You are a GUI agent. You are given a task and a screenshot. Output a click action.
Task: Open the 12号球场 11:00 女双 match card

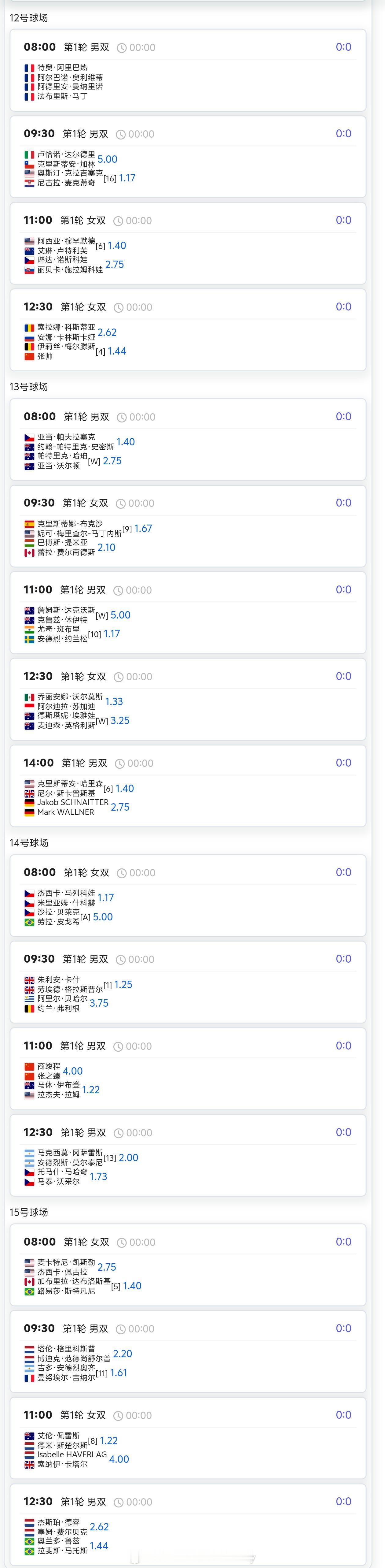tap(188, 243)
